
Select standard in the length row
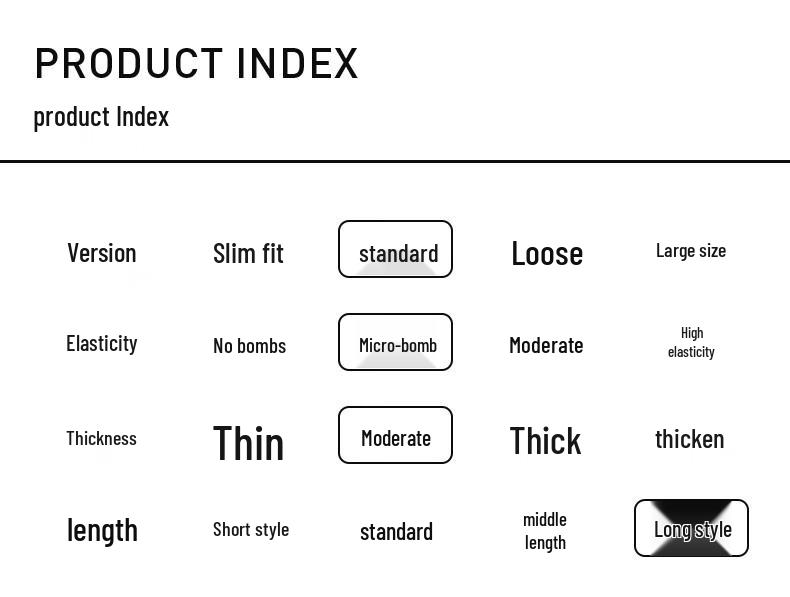tap(396, 531)
